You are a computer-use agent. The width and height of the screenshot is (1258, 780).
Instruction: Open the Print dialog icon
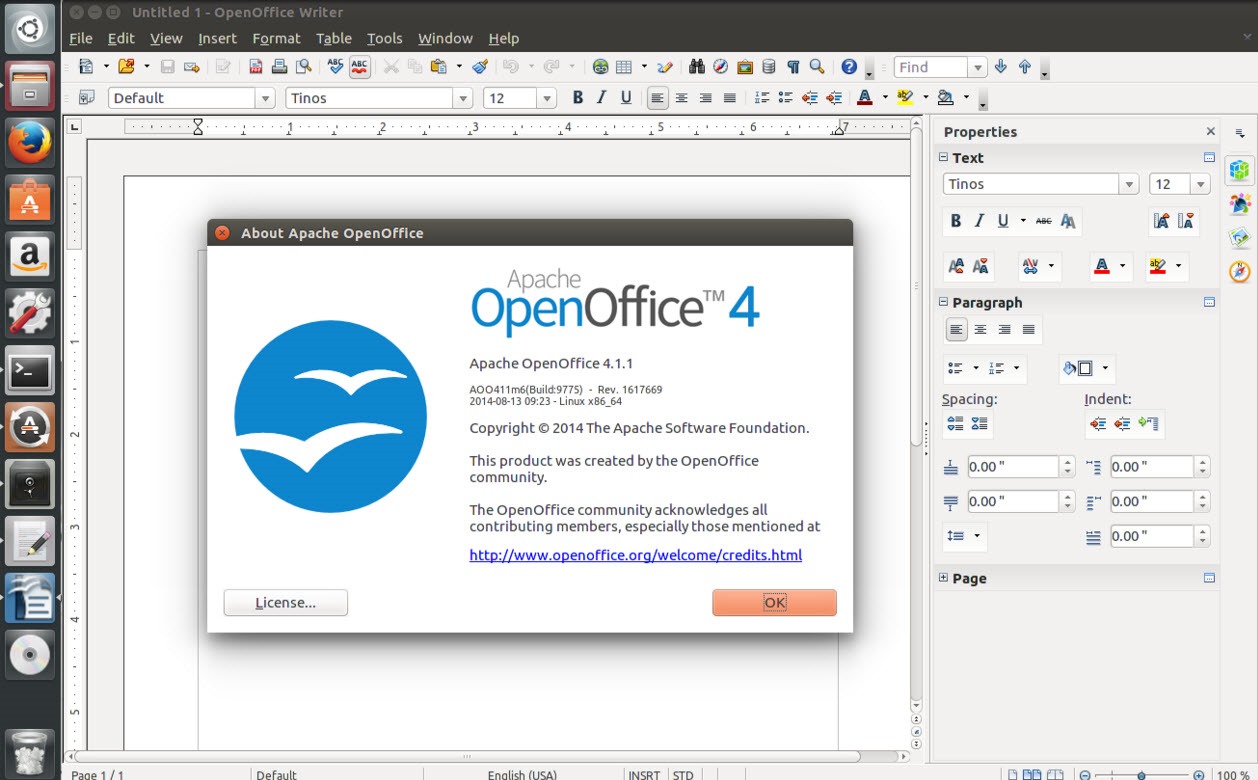tap(281, 66)
